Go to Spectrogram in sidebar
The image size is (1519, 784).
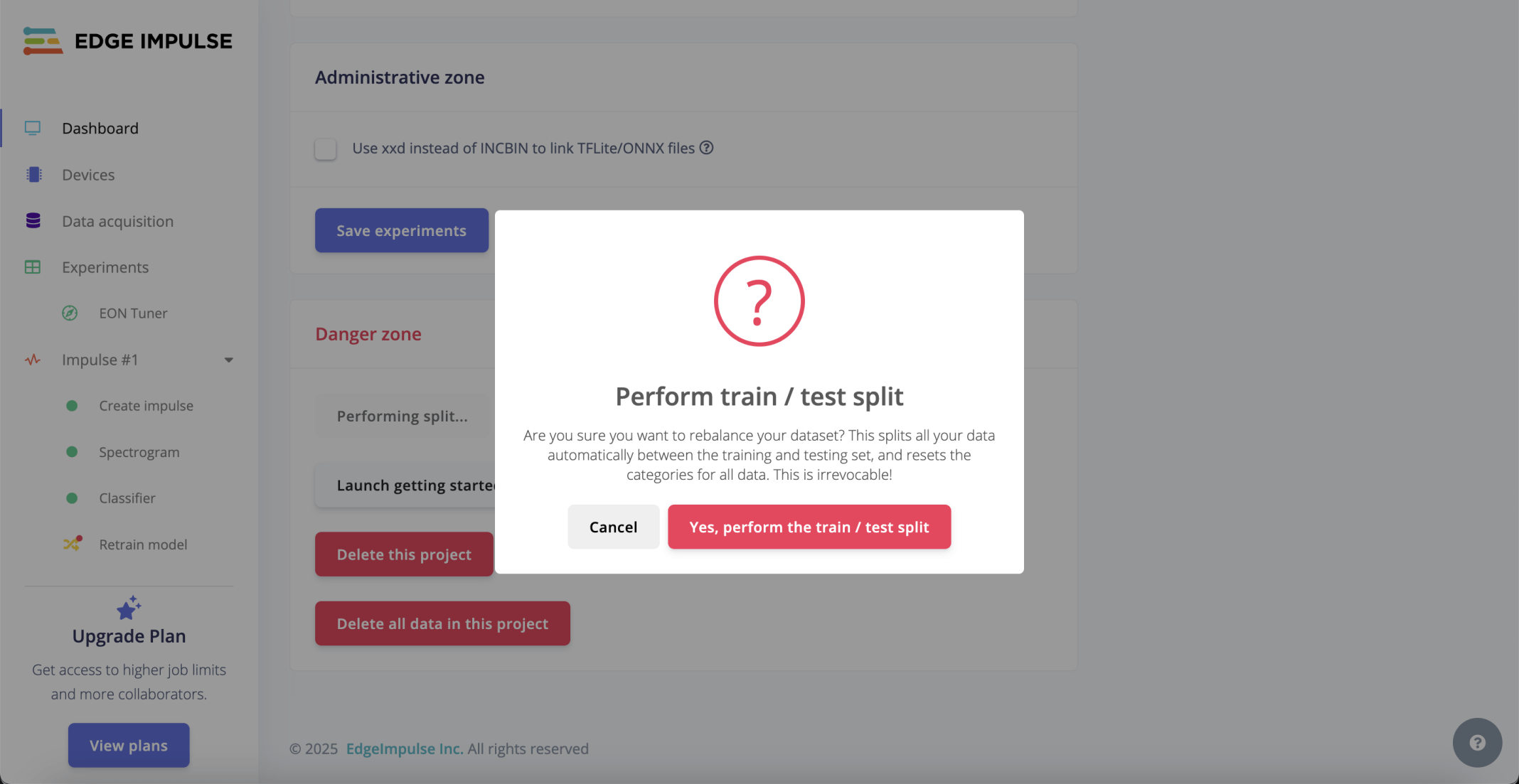pyautogui.click(x=139, y=452)
